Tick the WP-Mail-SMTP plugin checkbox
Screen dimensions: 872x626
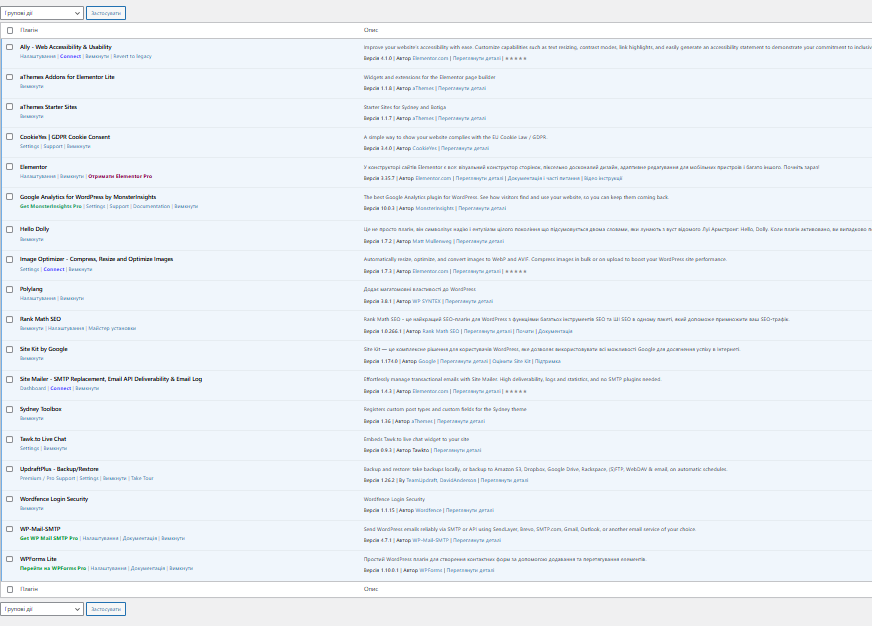tap(9, 529)
